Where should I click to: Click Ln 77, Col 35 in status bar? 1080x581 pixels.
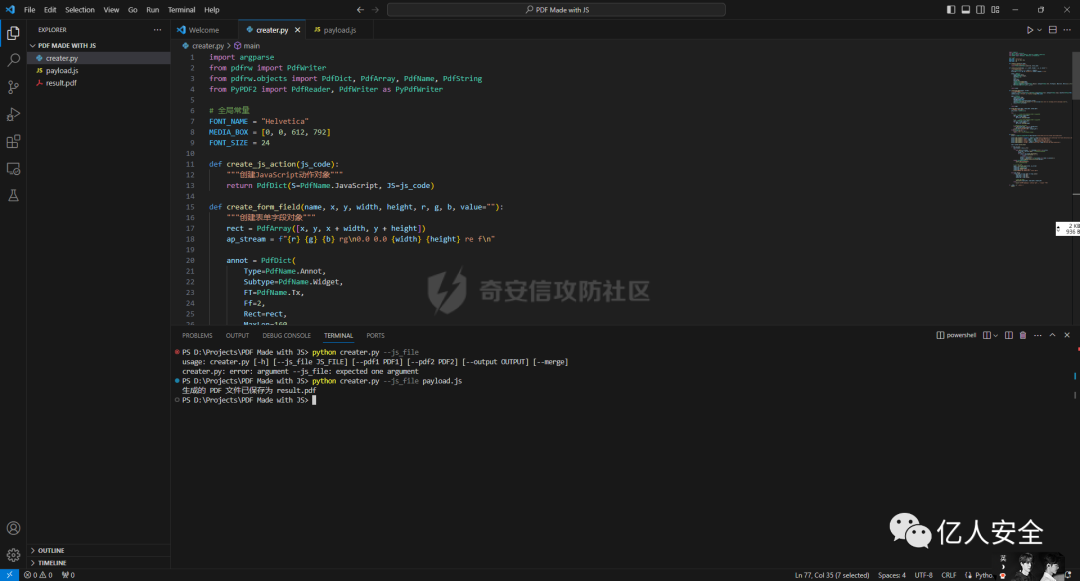[832, 575]
